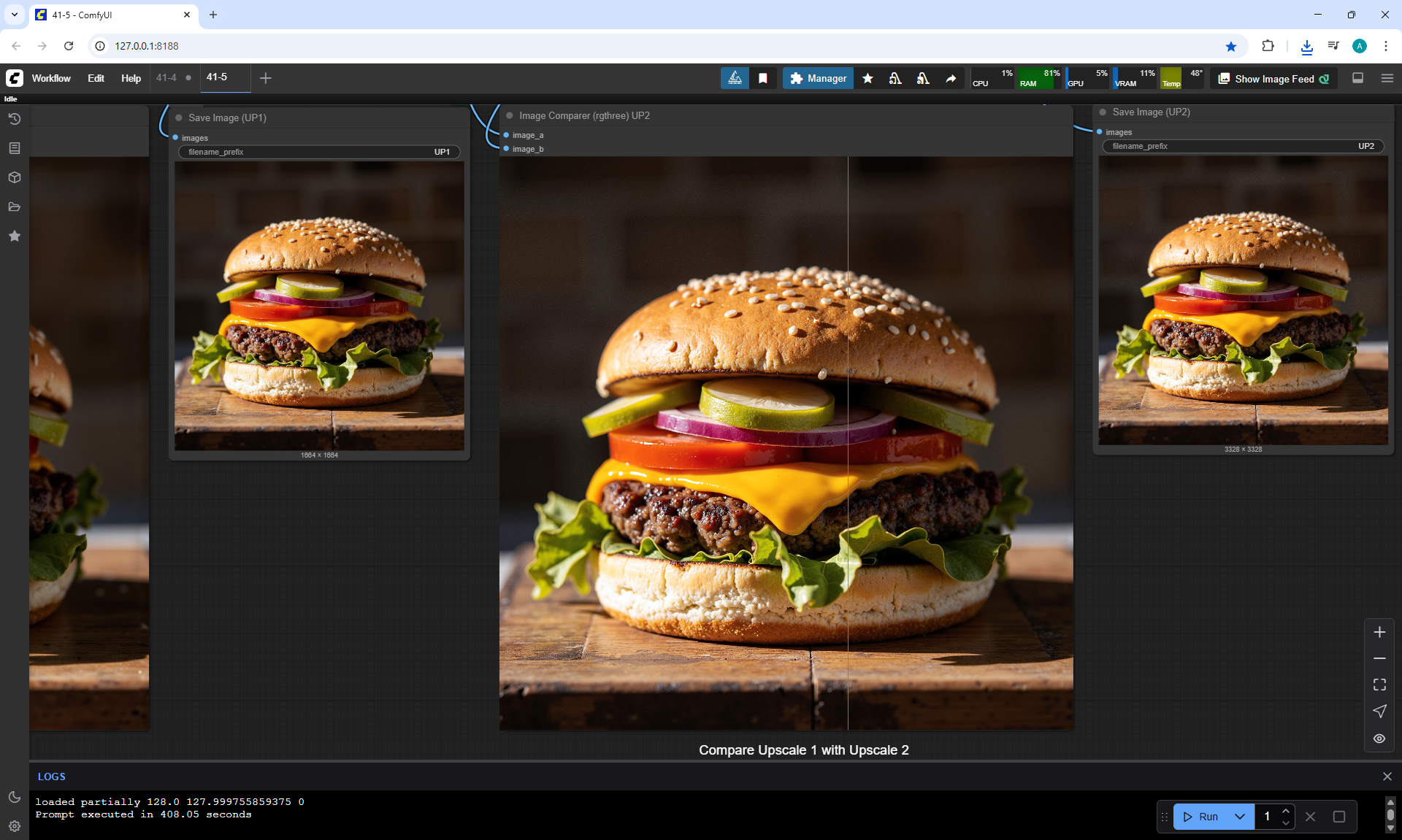
Task: Click the zoom in plus canvas button
Action: click(1379, 632)
